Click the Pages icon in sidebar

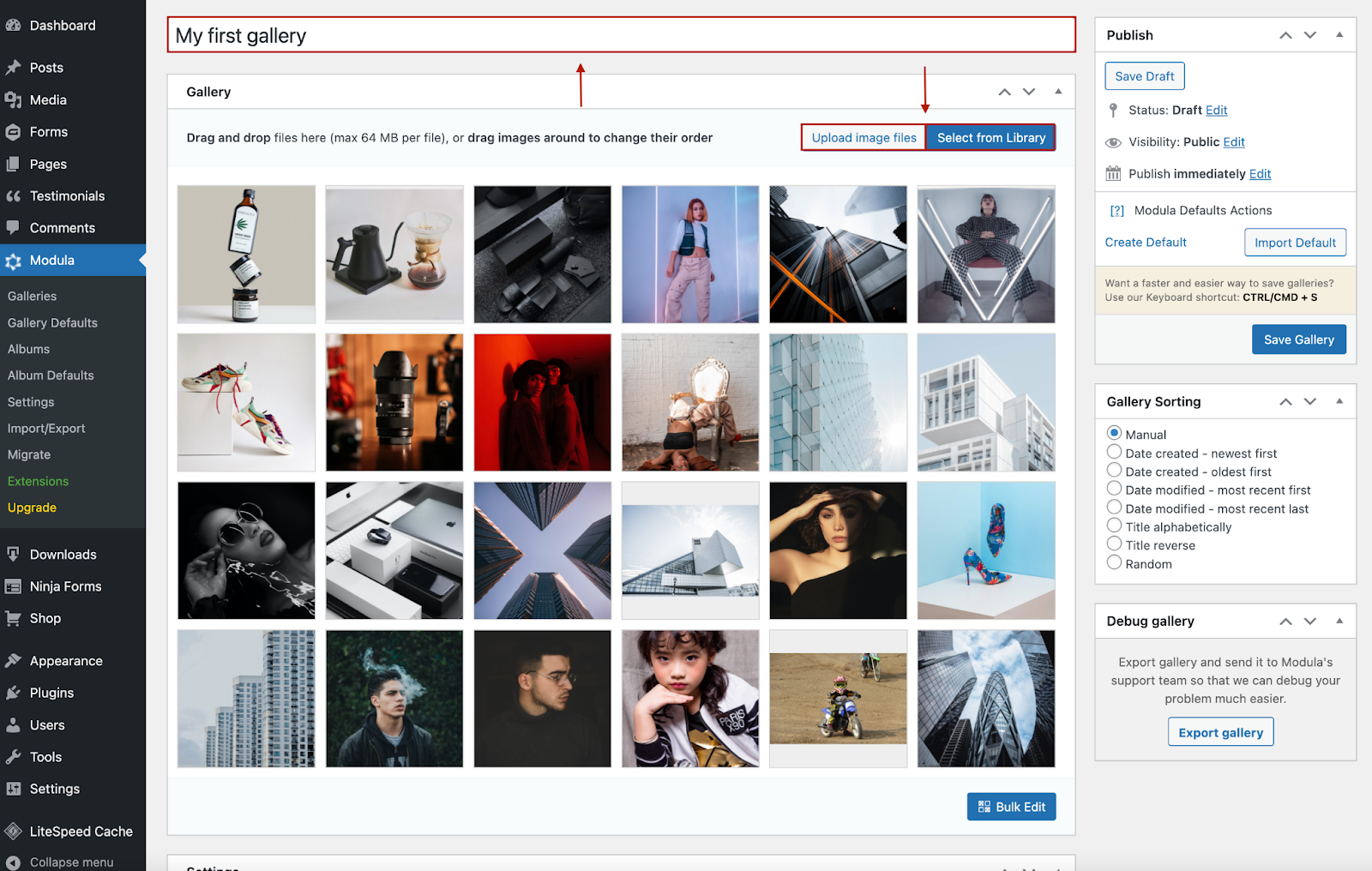coord(13,164)
